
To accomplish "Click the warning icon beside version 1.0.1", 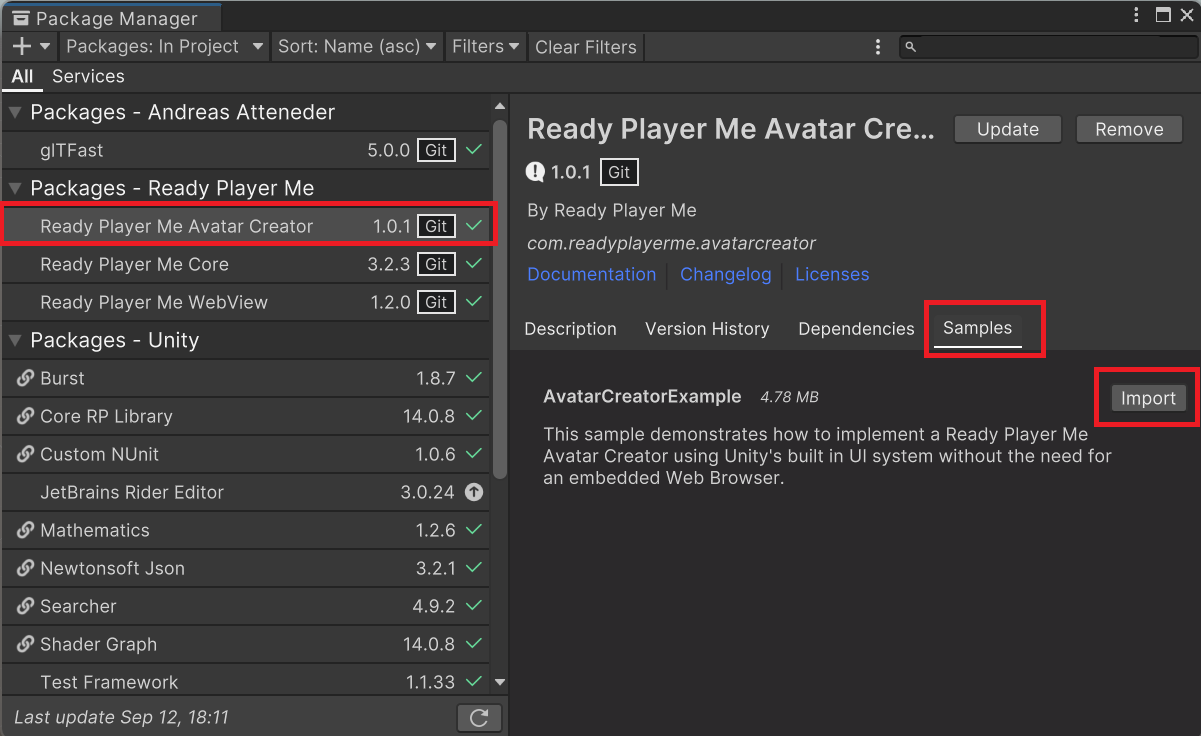I will pos(535,172).
